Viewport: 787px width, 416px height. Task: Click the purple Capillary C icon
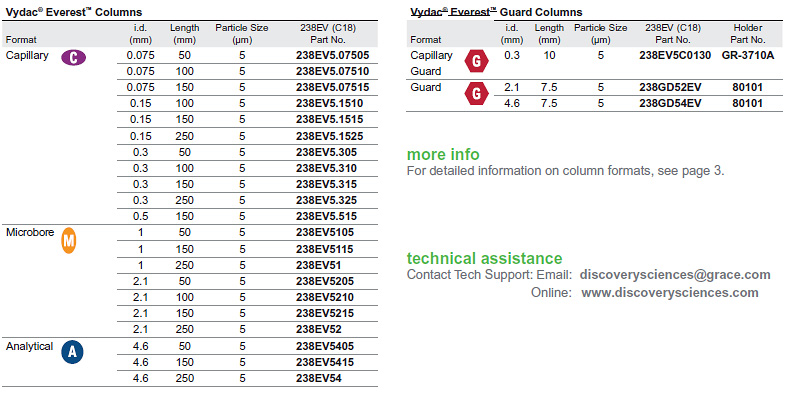click(73, 57)
